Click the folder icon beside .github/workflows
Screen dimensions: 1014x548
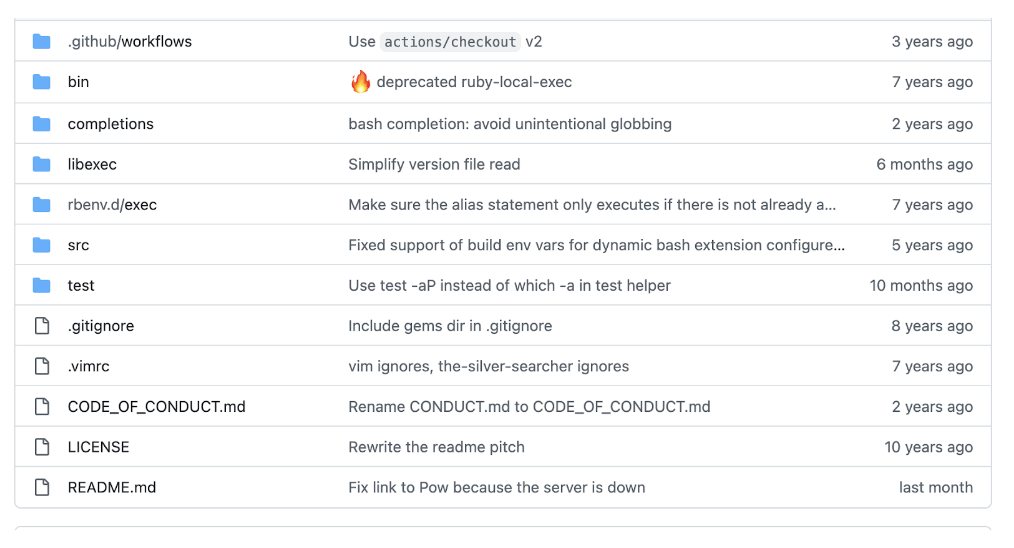[x=41, y=41]
